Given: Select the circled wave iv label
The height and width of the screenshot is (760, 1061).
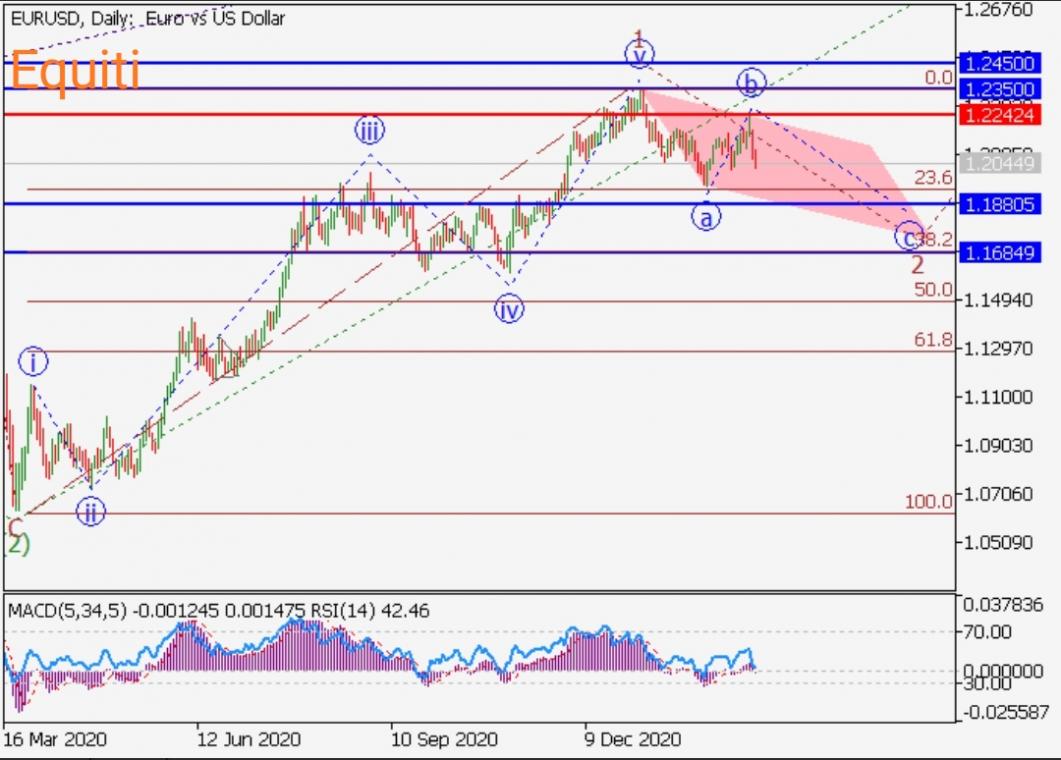Looking at the screenshot, I should [509, 310].
